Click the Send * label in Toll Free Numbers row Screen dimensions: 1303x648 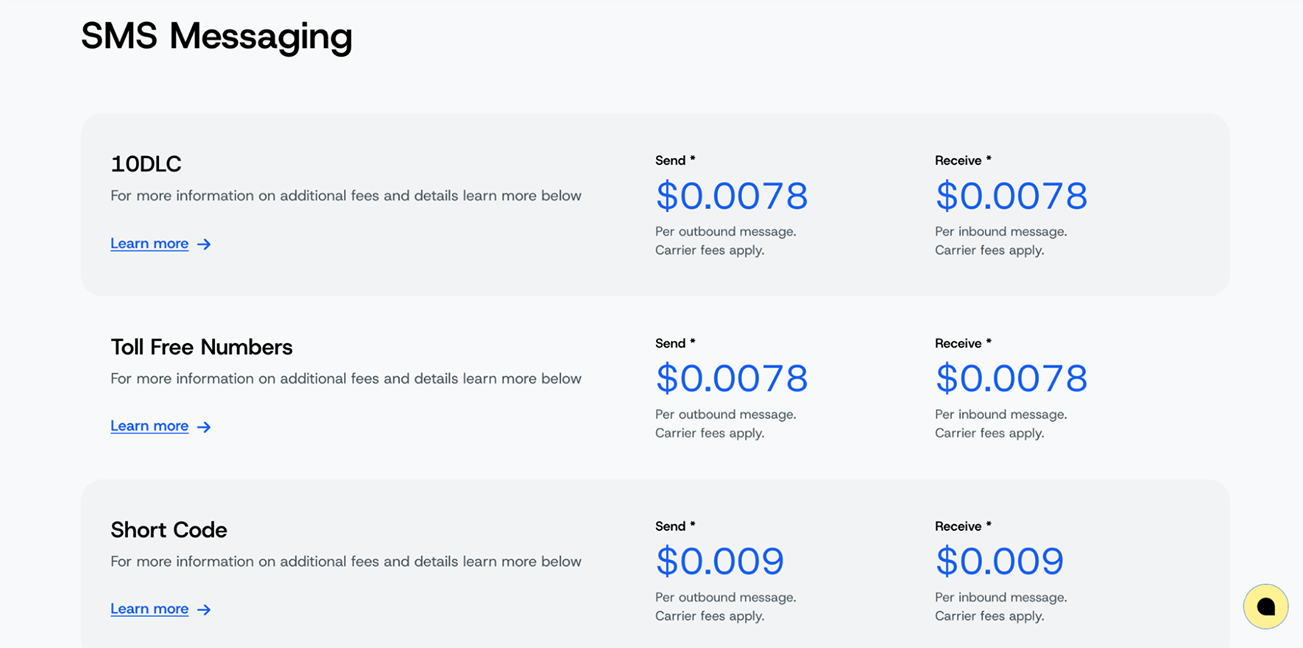point(675,343)
